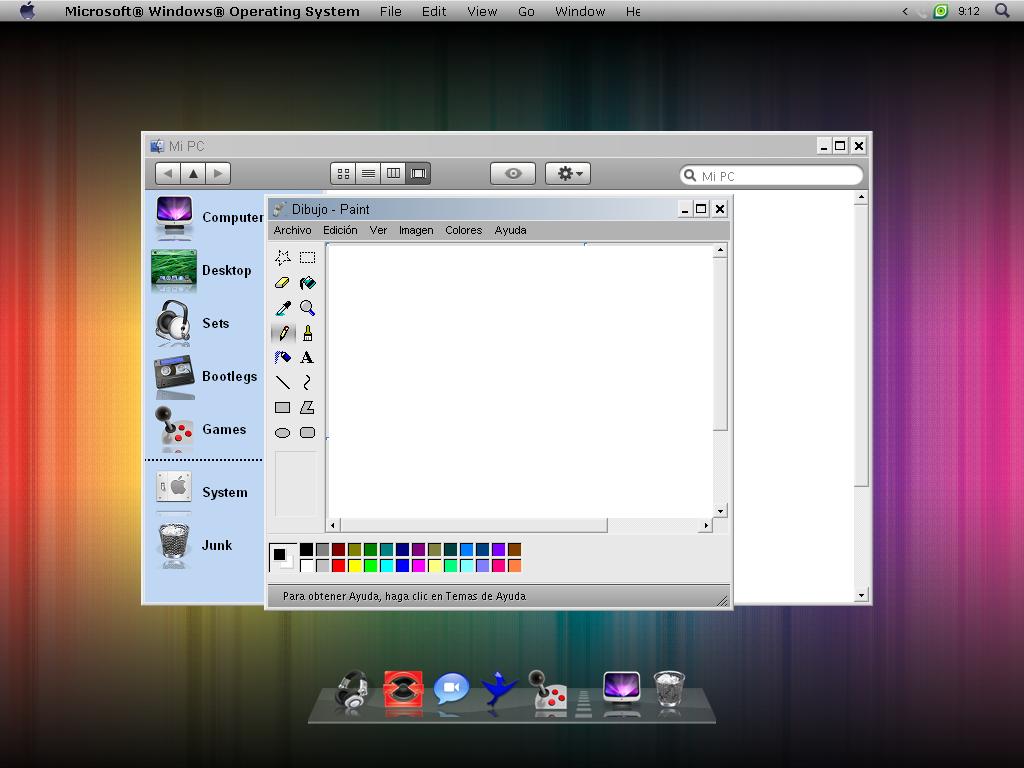Open Games joystick item in sidebar

[x=200, y=429]
